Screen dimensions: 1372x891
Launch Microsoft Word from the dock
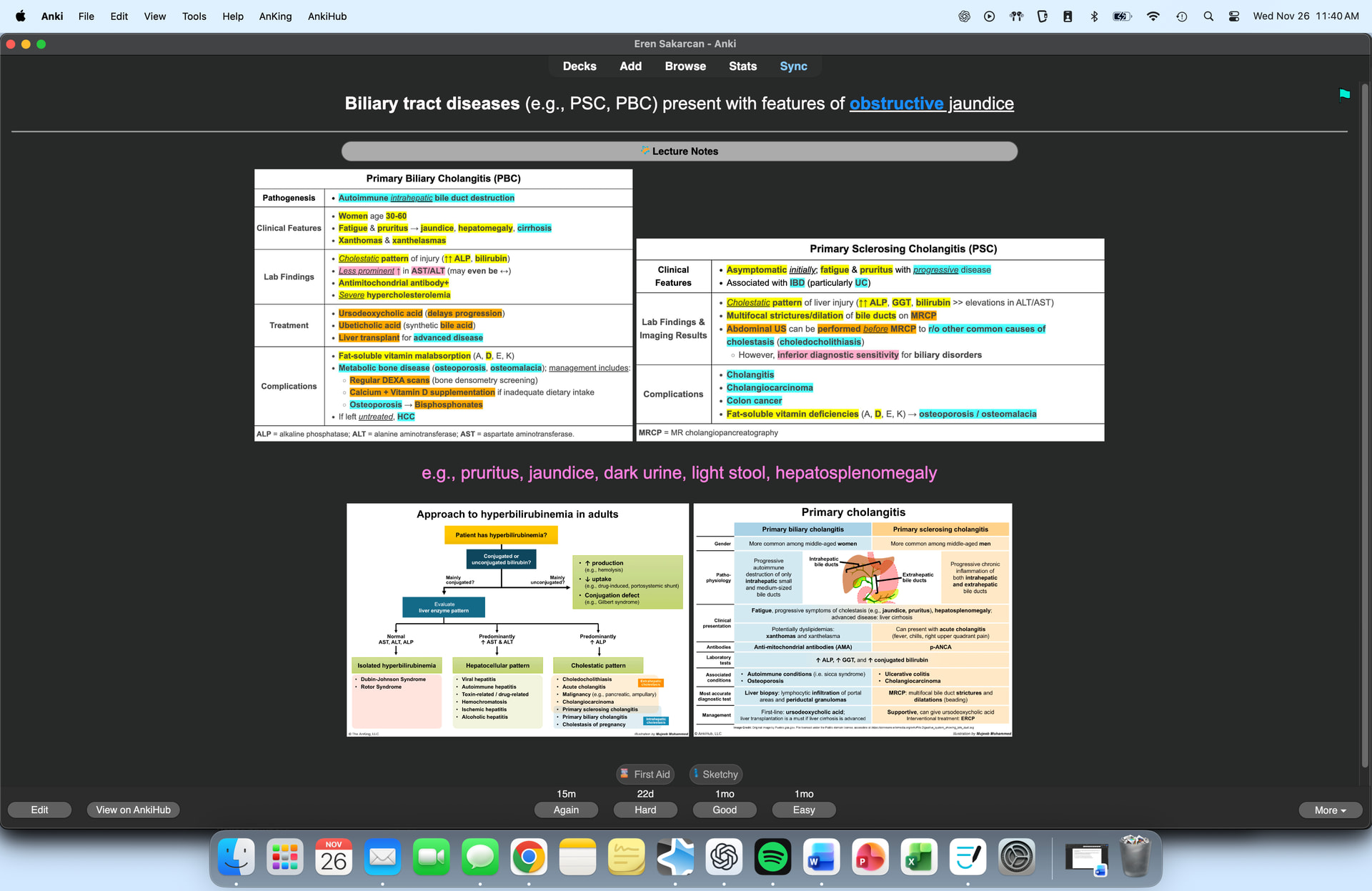(821, 857)
